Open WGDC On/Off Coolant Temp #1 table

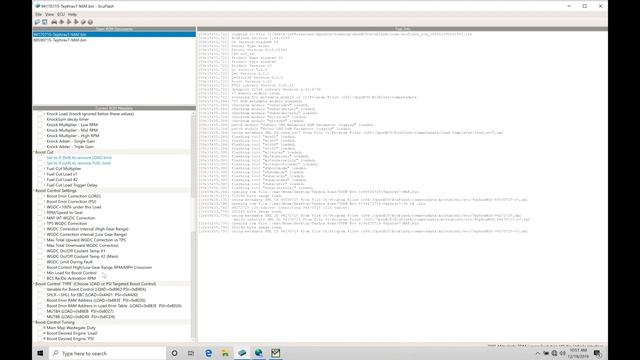(x=76, y=251)
